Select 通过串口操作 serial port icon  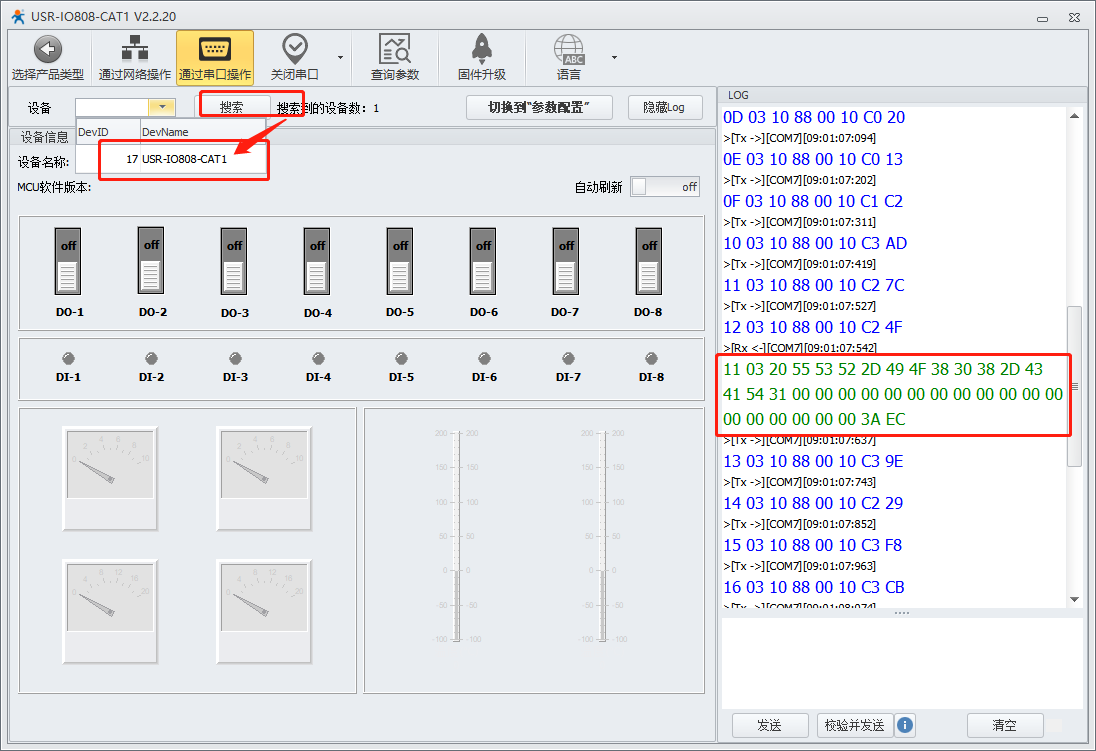[215, 49]
